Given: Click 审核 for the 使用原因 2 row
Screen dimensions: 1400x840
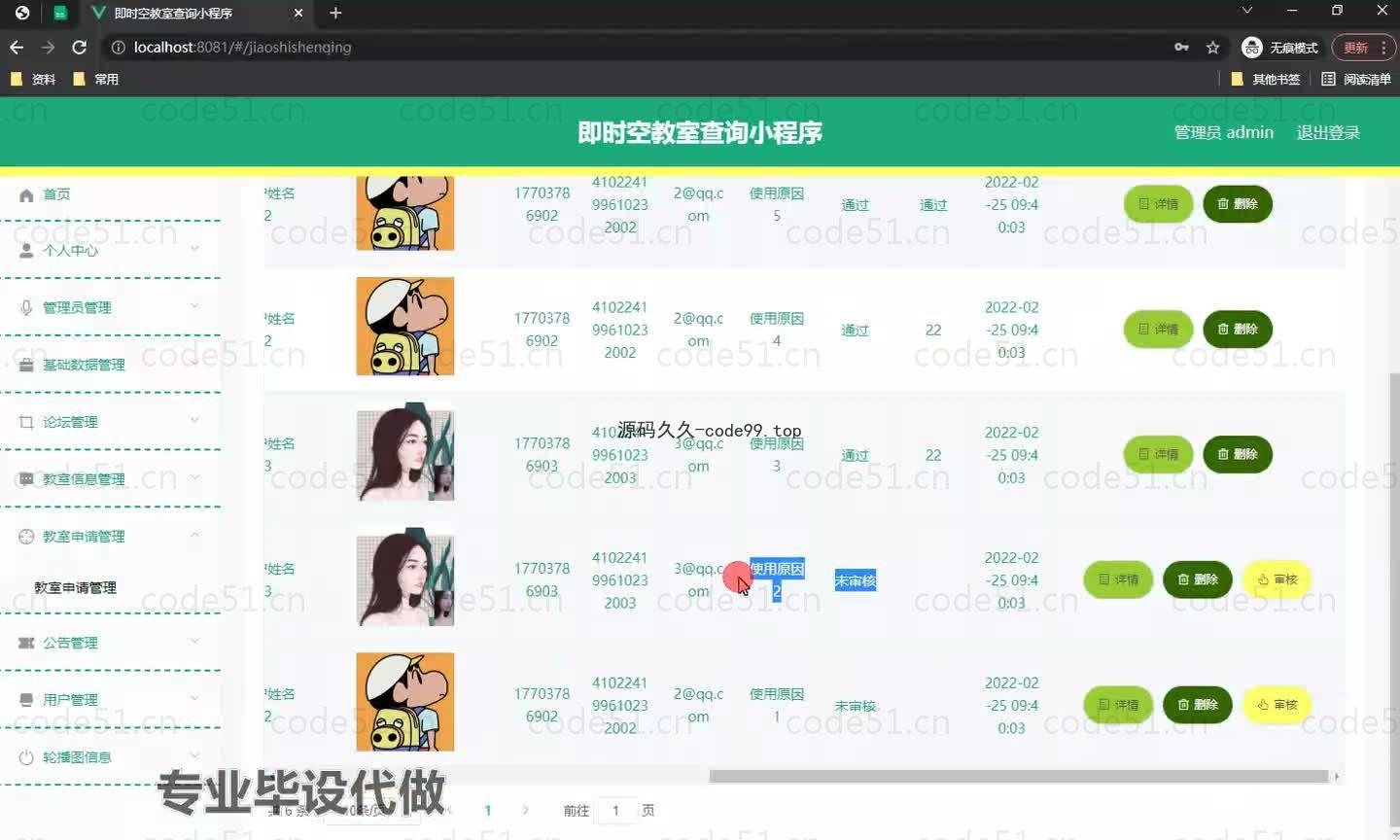Looking at the screenshot, I should tap(1277, 579).
